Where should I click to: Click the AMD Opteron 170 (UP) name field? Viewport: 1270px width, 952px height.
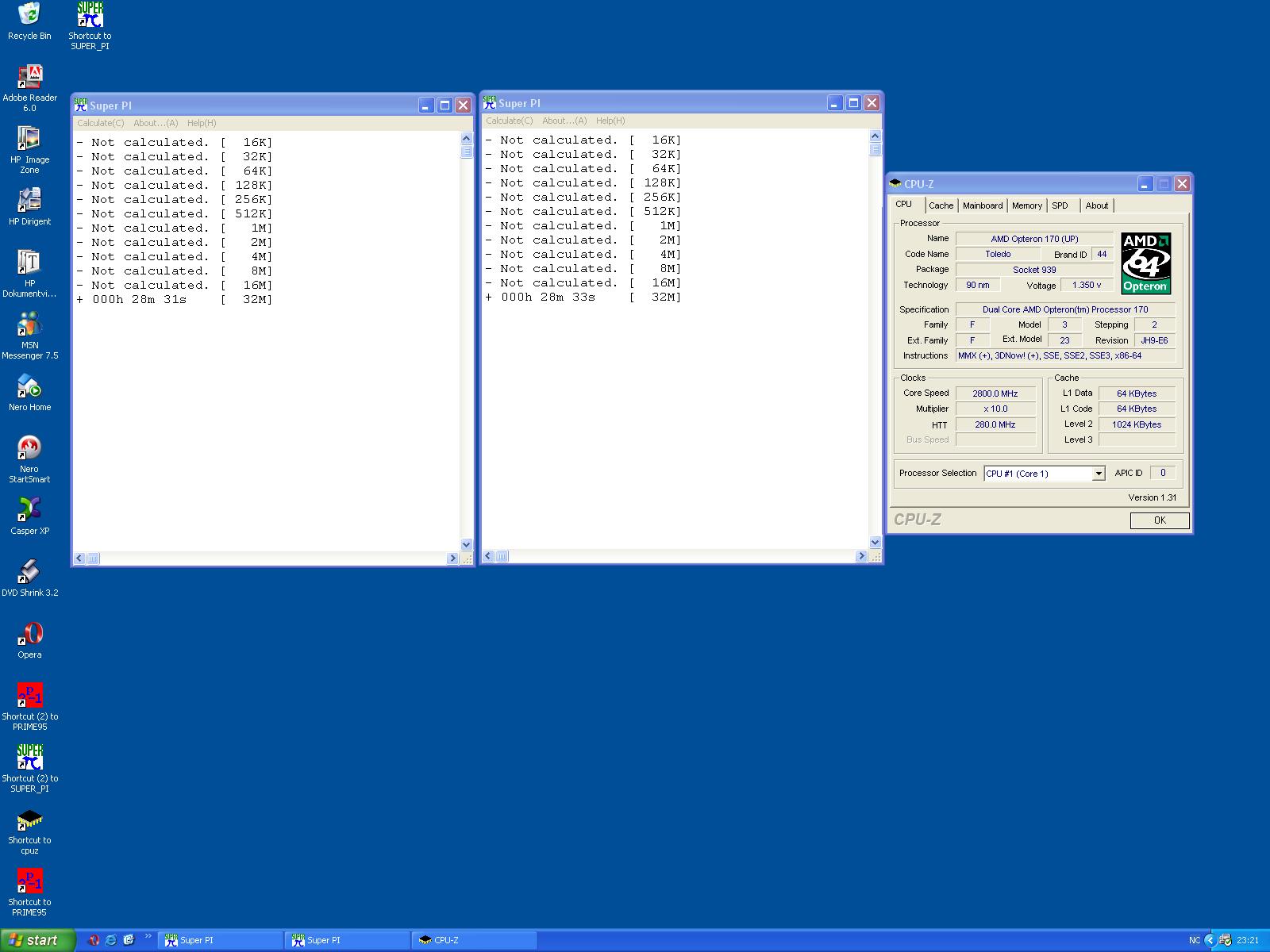[1034, 239]
